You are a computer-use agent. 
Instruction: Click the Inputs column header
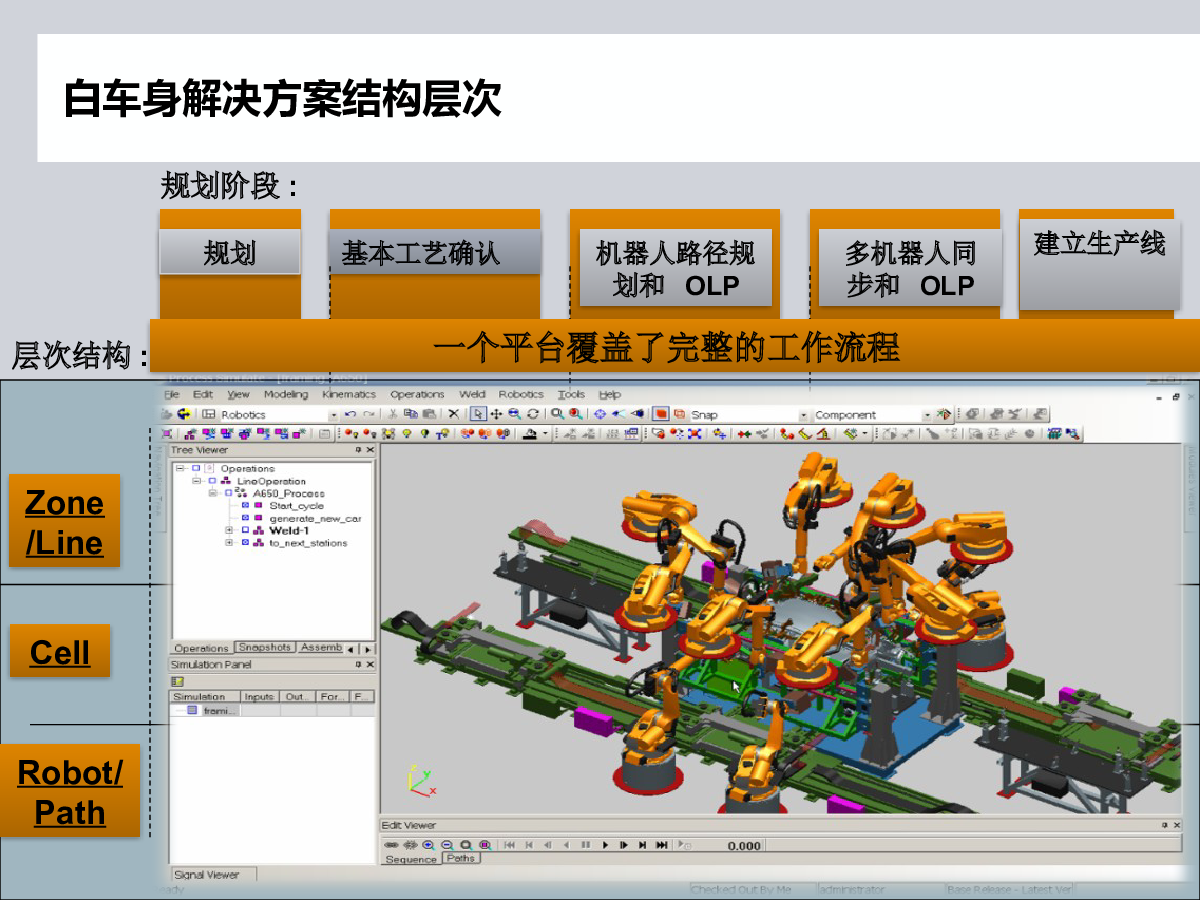pos(259,697)
